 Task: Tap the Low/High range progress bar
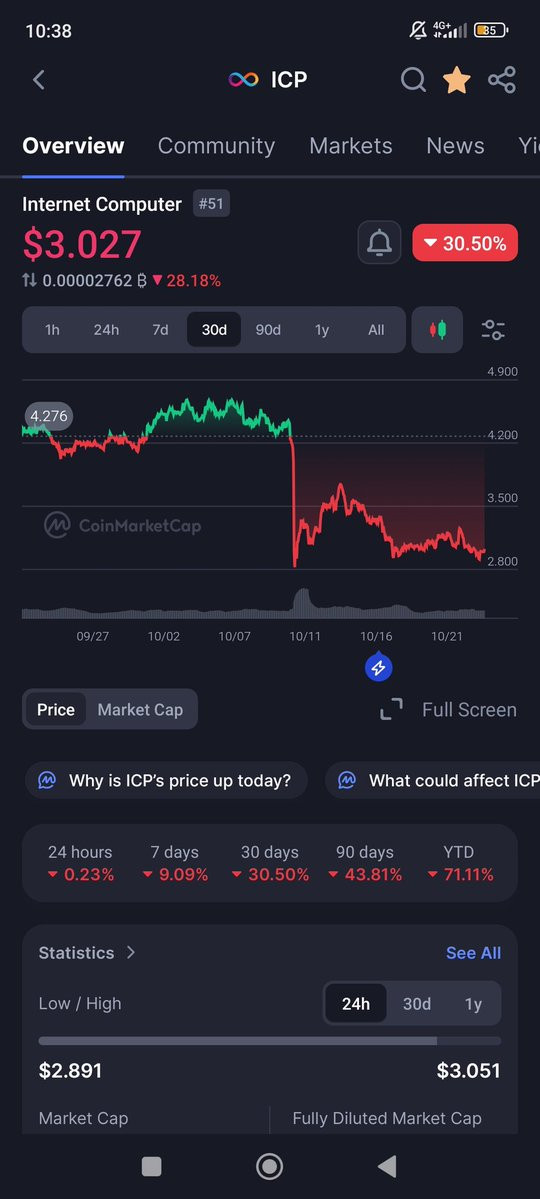pos(270,1041)
